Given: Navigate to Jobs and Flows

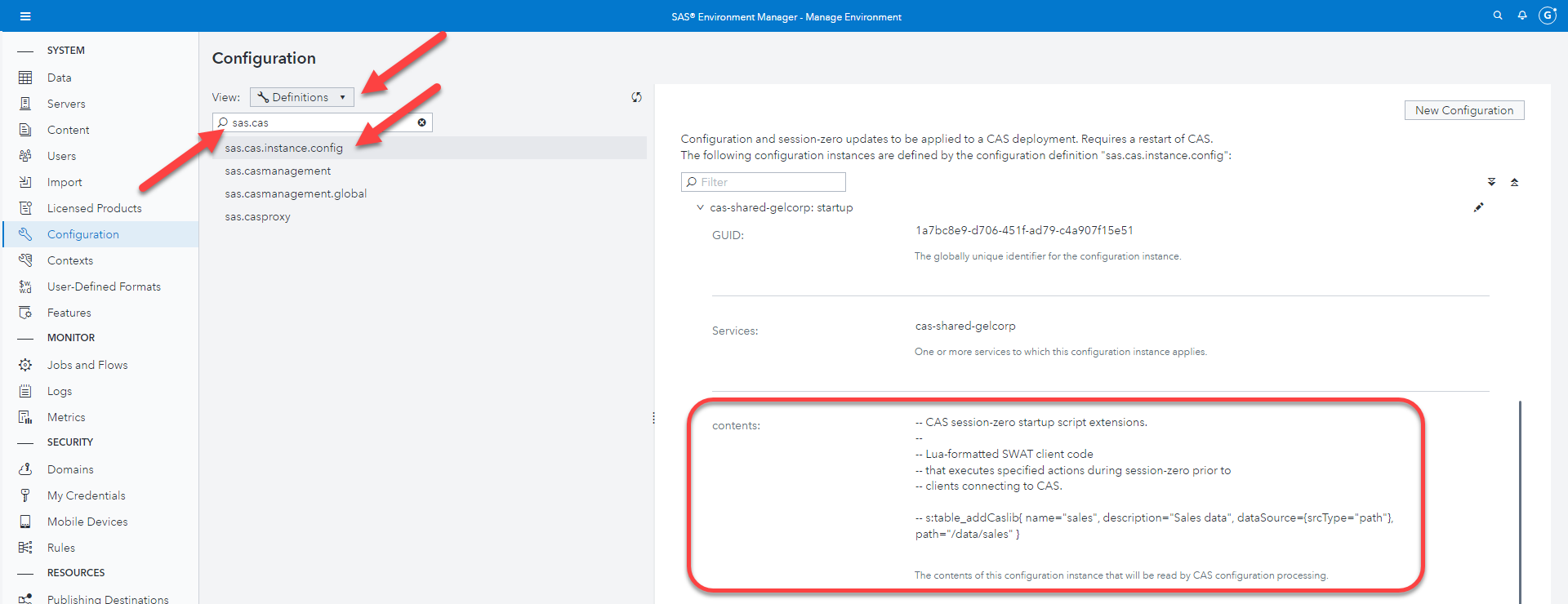Looking at the screenshot, I should pos(87,365).
